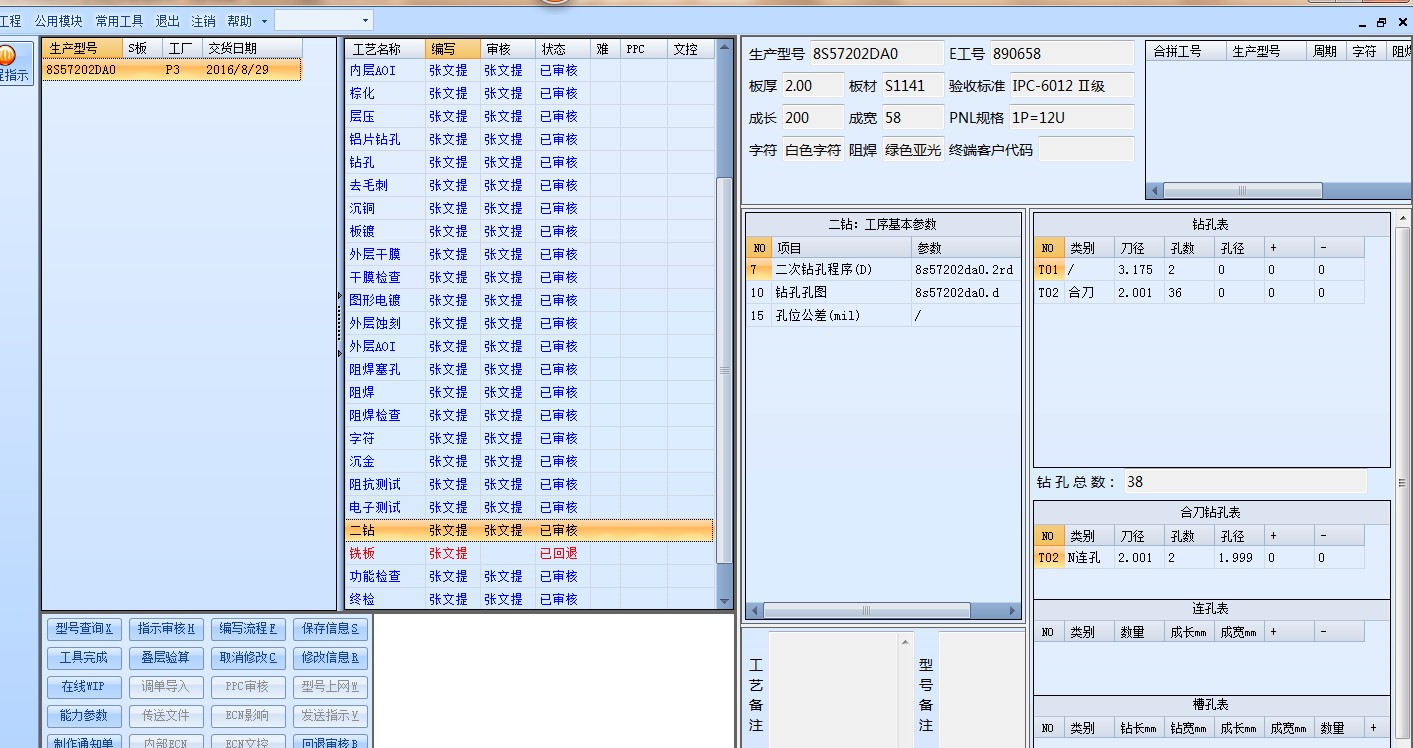Viewport: 1413px width, 748px height.
Task: Select the 沉铜 process row
Action: coord(531,208)
